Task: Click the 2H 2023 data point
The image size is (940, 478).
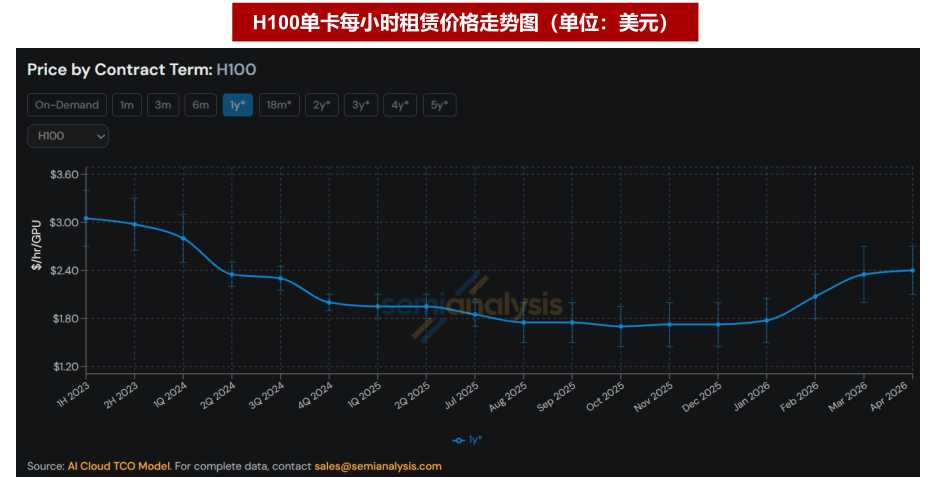Action: click(x=134, y=224)
